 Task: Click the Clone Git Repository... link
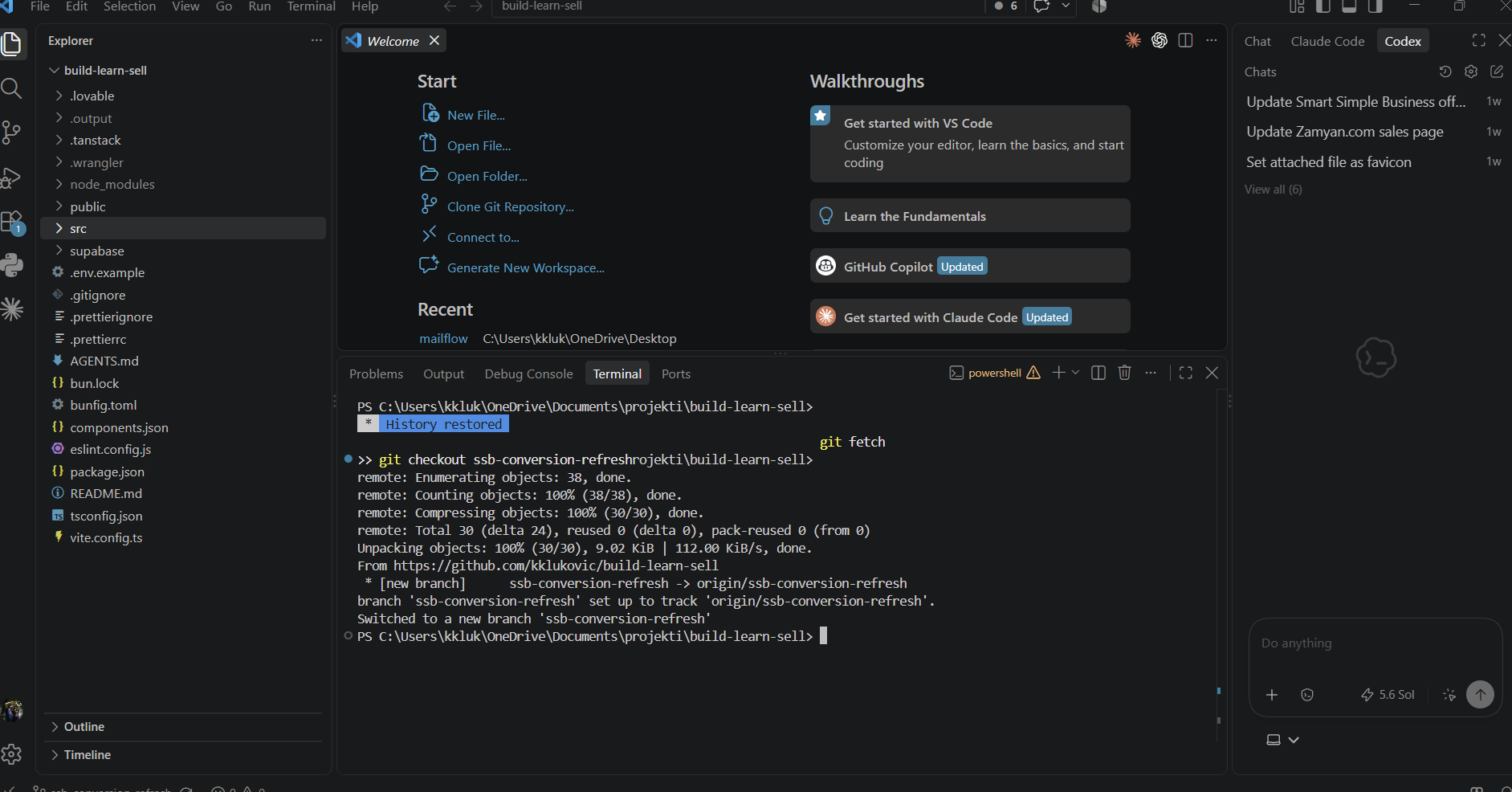tap(510, 206)
